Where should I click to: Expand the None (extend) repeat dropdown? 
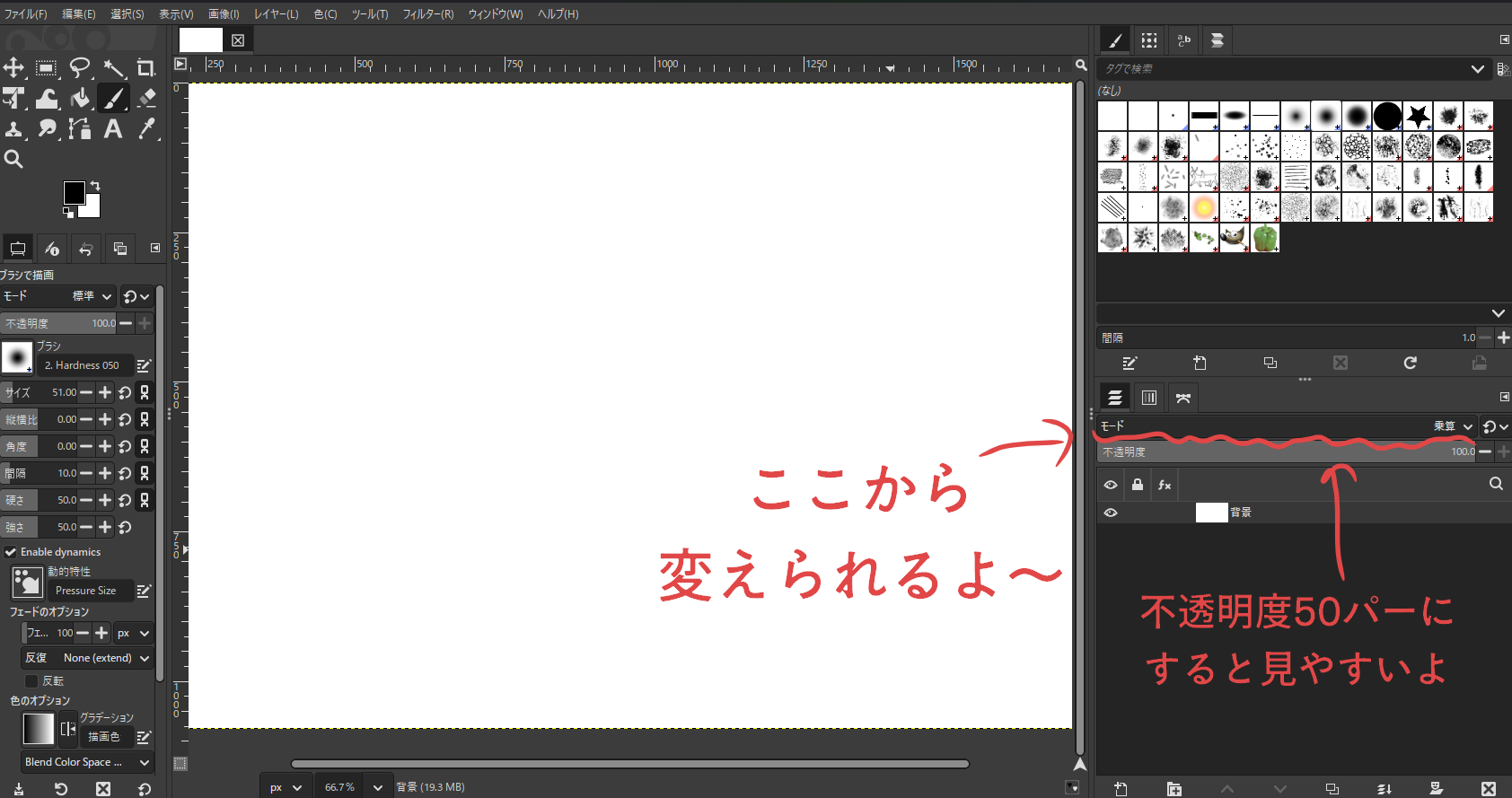105,658
